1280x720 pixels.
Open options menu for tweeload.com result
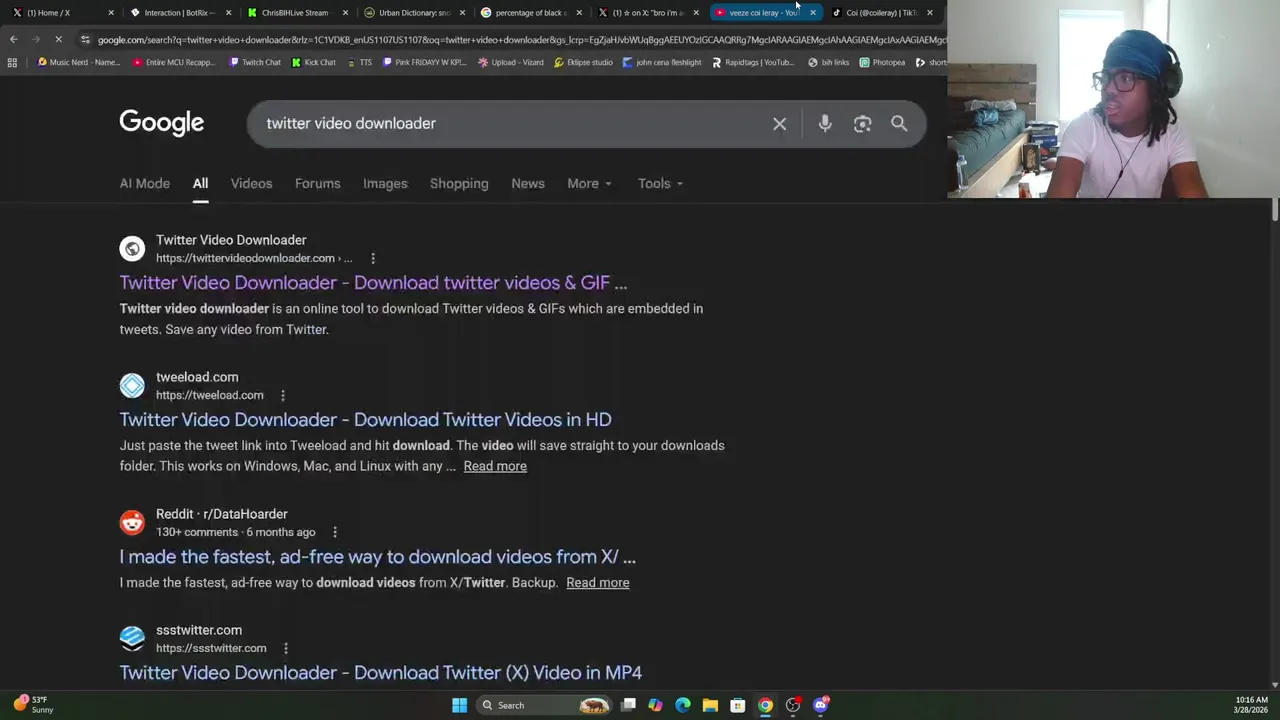(282, 395)
